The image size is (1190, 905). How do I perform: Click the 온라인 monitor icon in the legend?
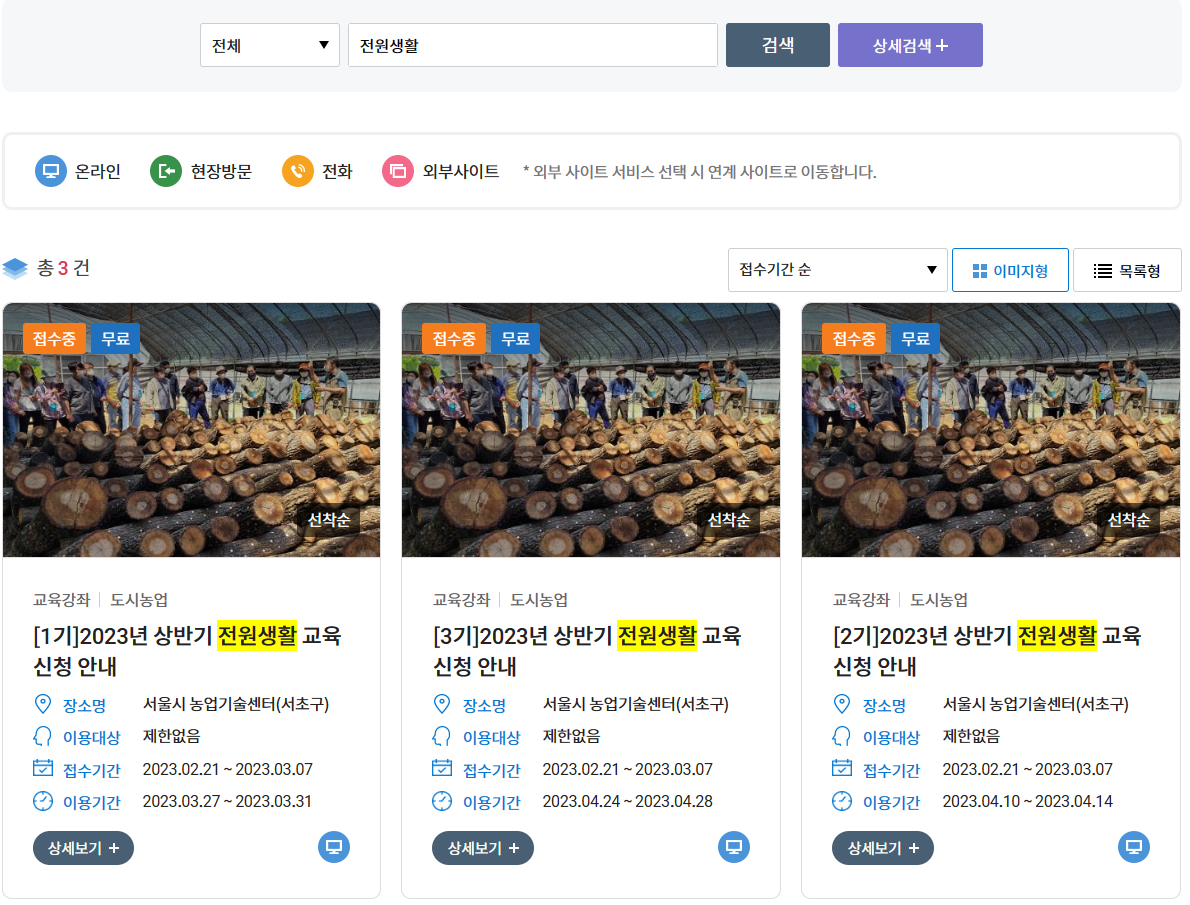[x=50, y=171]
